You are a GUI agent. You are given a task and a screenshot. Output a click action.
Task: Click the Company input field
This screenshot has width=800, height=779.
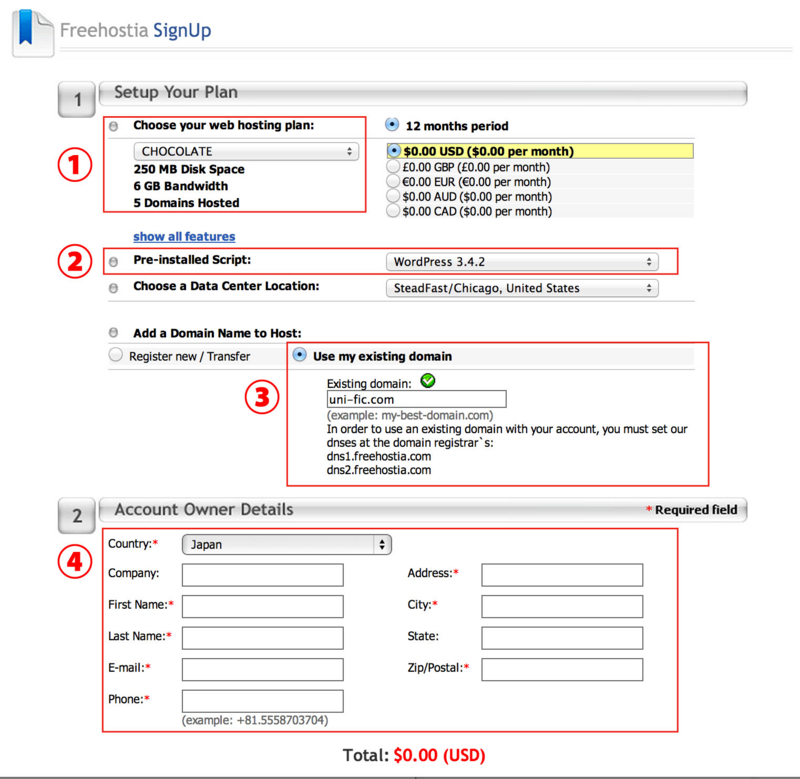(263, 575)
